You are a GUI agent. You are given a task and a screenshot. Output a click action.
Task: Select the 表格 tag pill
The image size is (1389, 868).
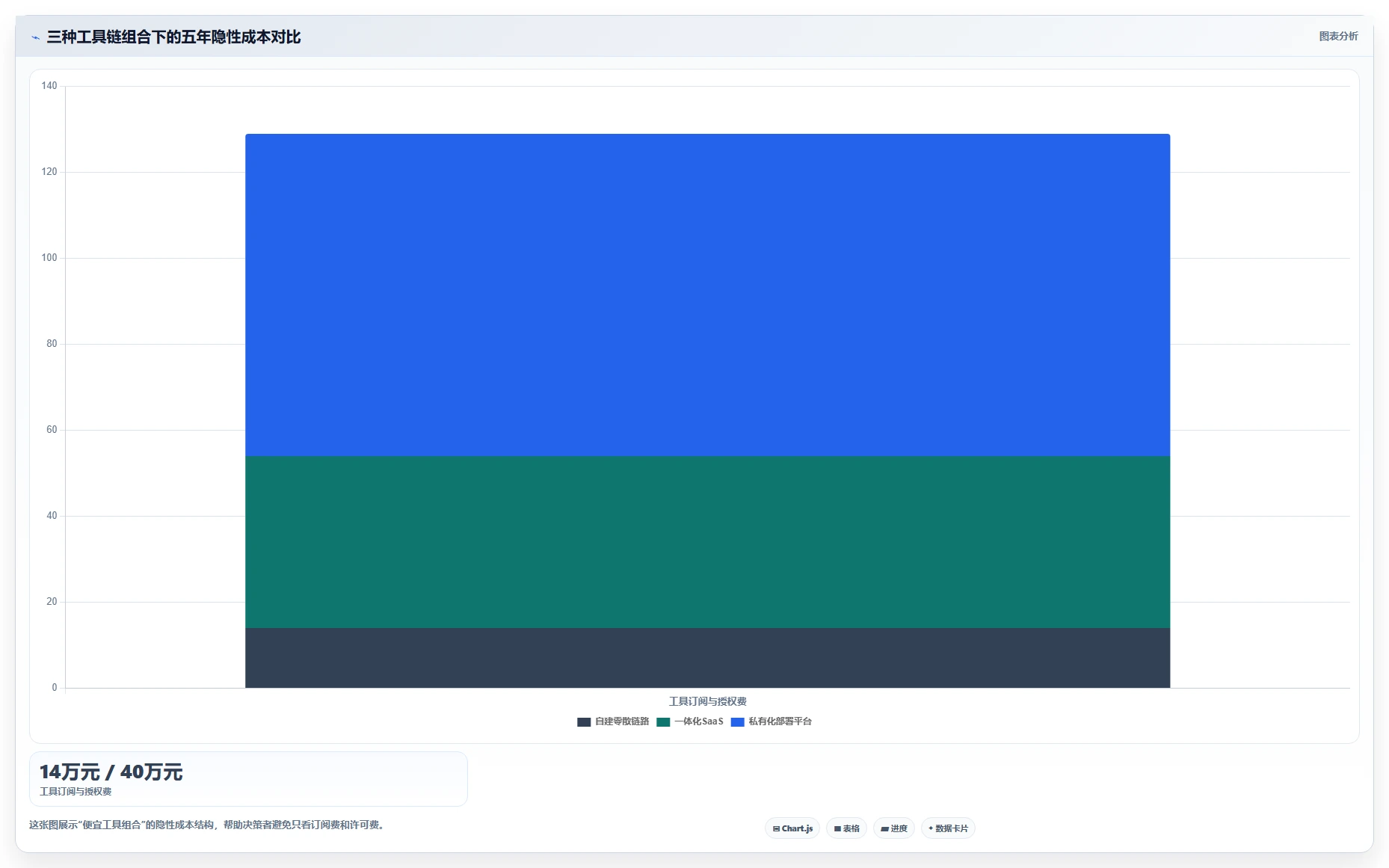pos(846,828)
